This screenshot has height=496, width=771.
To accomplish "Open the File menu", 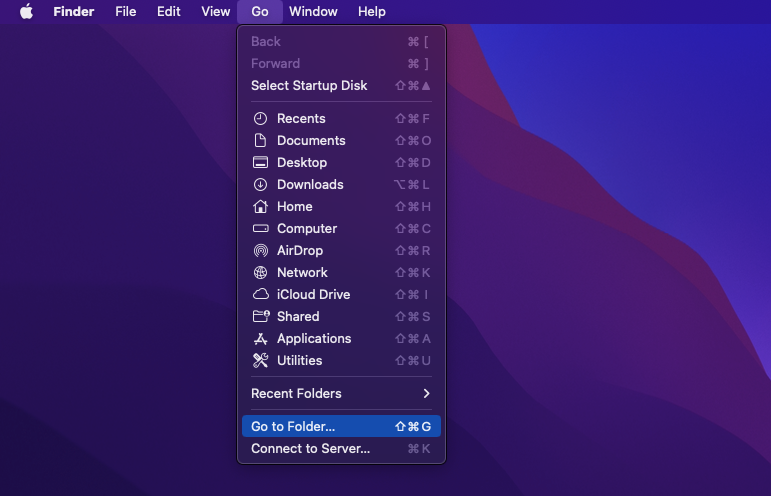I will [x=126, y=12].
